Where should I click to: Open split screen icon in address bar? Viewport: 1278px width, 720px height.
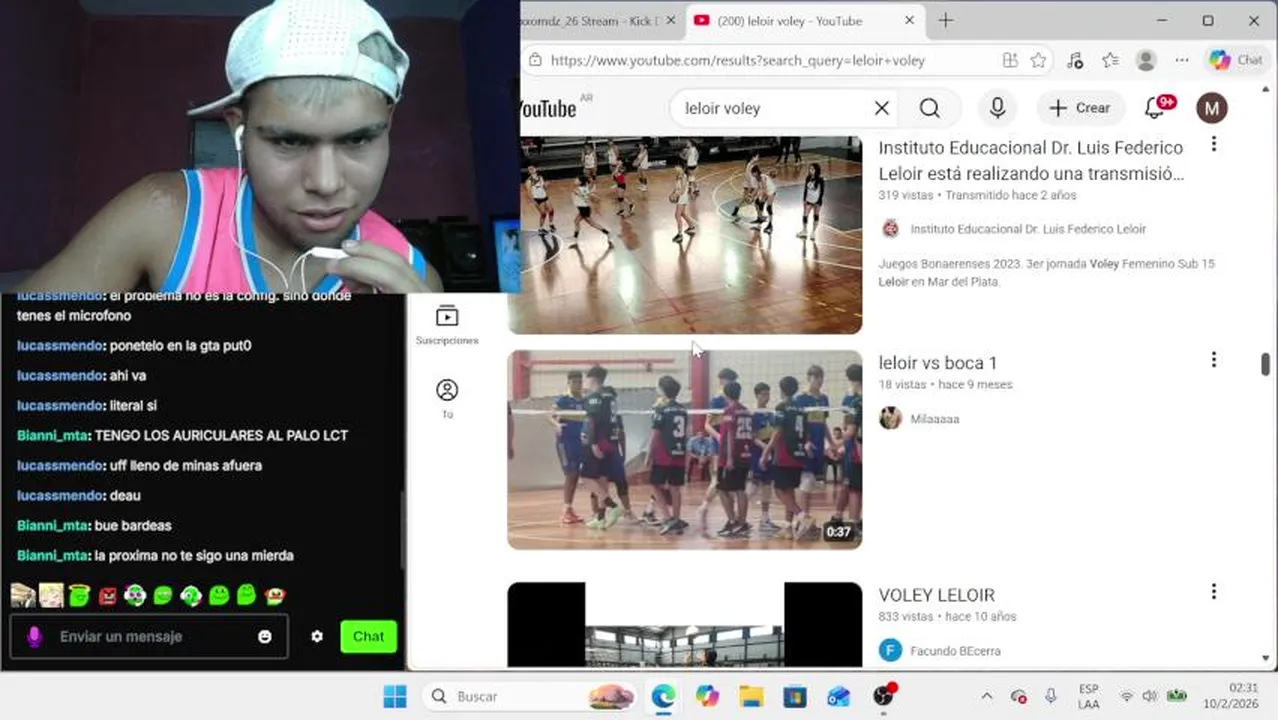(1010, 60)
